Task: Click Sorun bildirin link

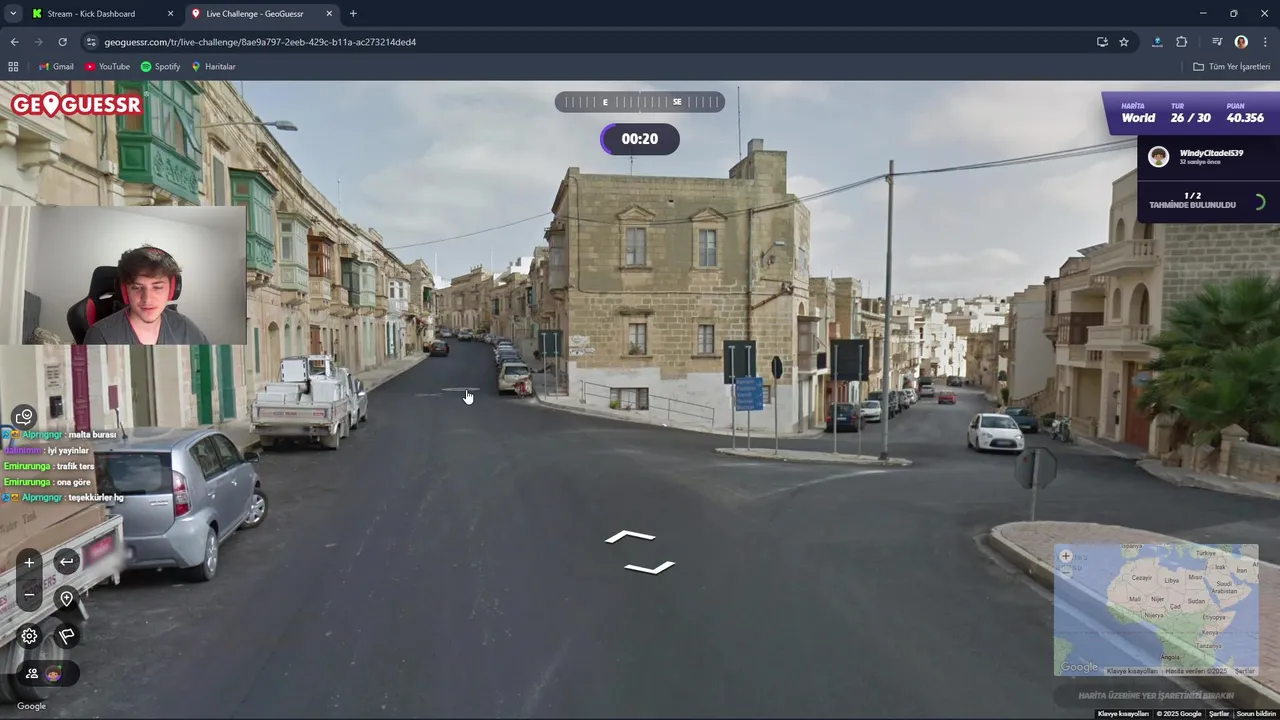Action: coord(1256,714)
